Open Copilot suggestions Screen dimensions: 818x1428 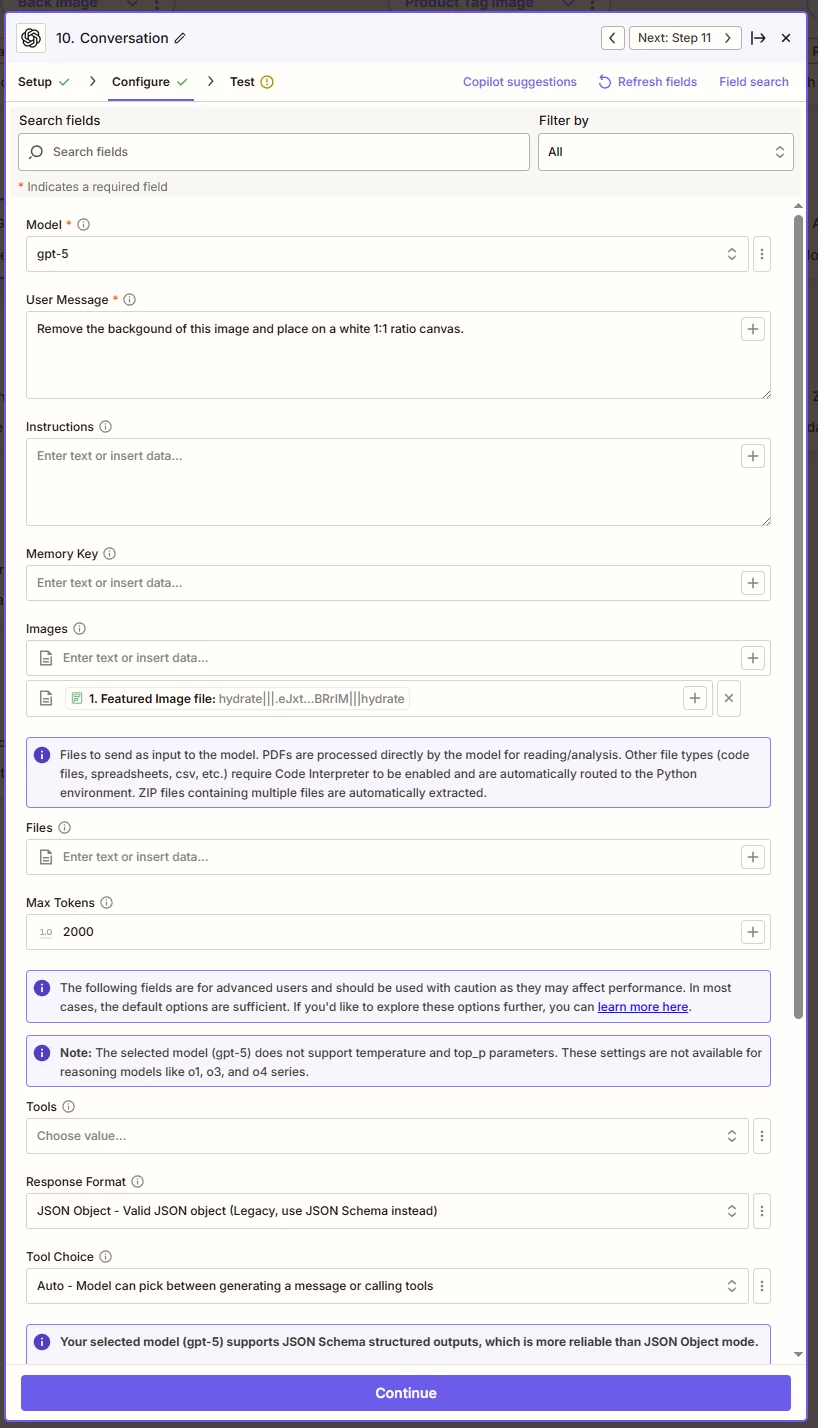[520, 82]
